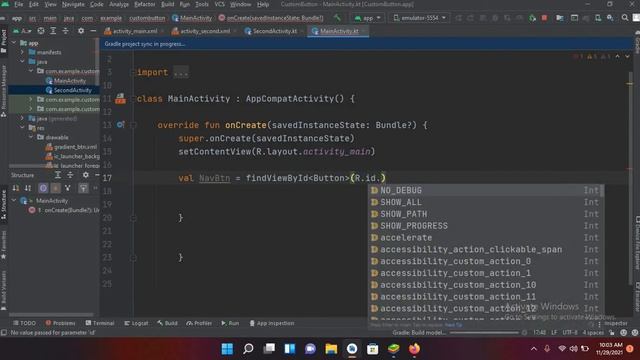Expand the manifests folder
The image size is (640, 360).
22,52
